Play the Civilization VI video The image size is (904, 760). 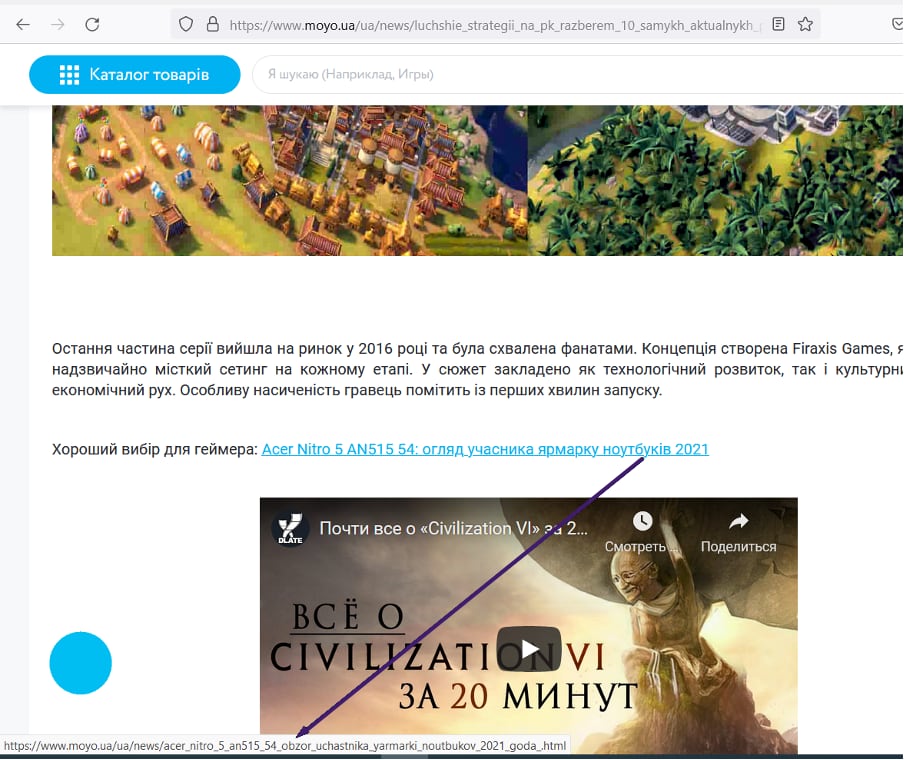pyautogui.click(x=529, y=649)
